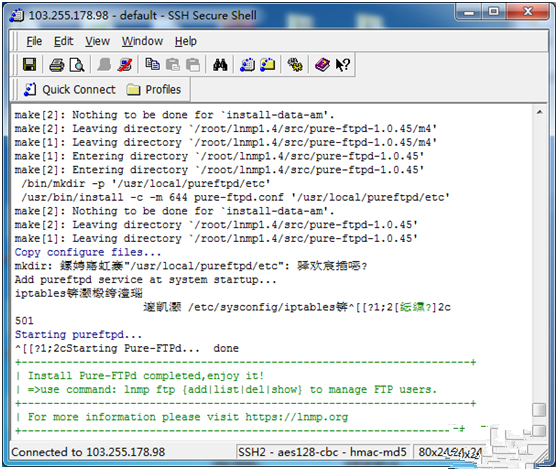Click the Find binoculars icon
The height and width of the screenshot is (469, 558).
pyautogui.click(x=220, y=65)
